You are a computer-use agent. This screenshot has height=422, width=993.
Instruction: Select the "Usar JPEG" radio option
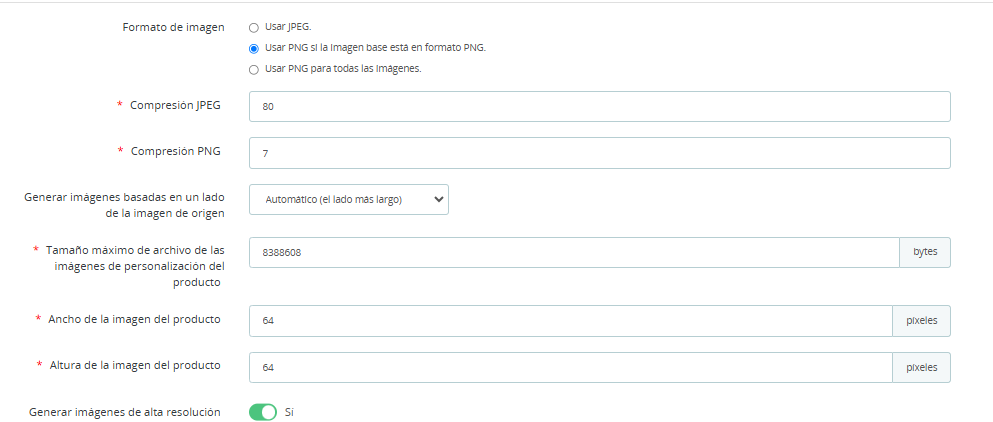point(254,27)
